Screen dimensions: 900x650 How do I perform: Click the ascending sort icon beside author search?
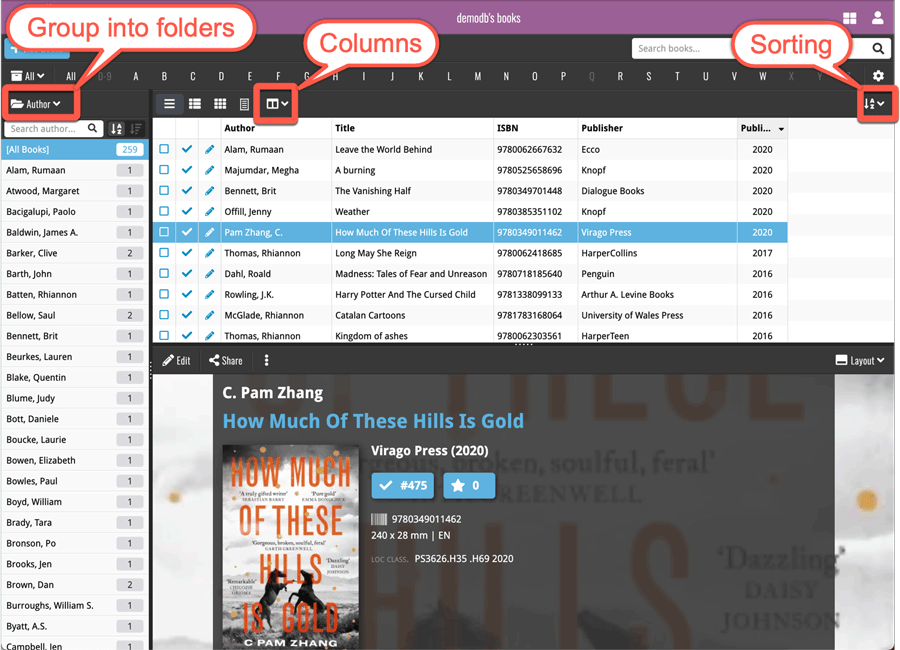tap(116, 128)
